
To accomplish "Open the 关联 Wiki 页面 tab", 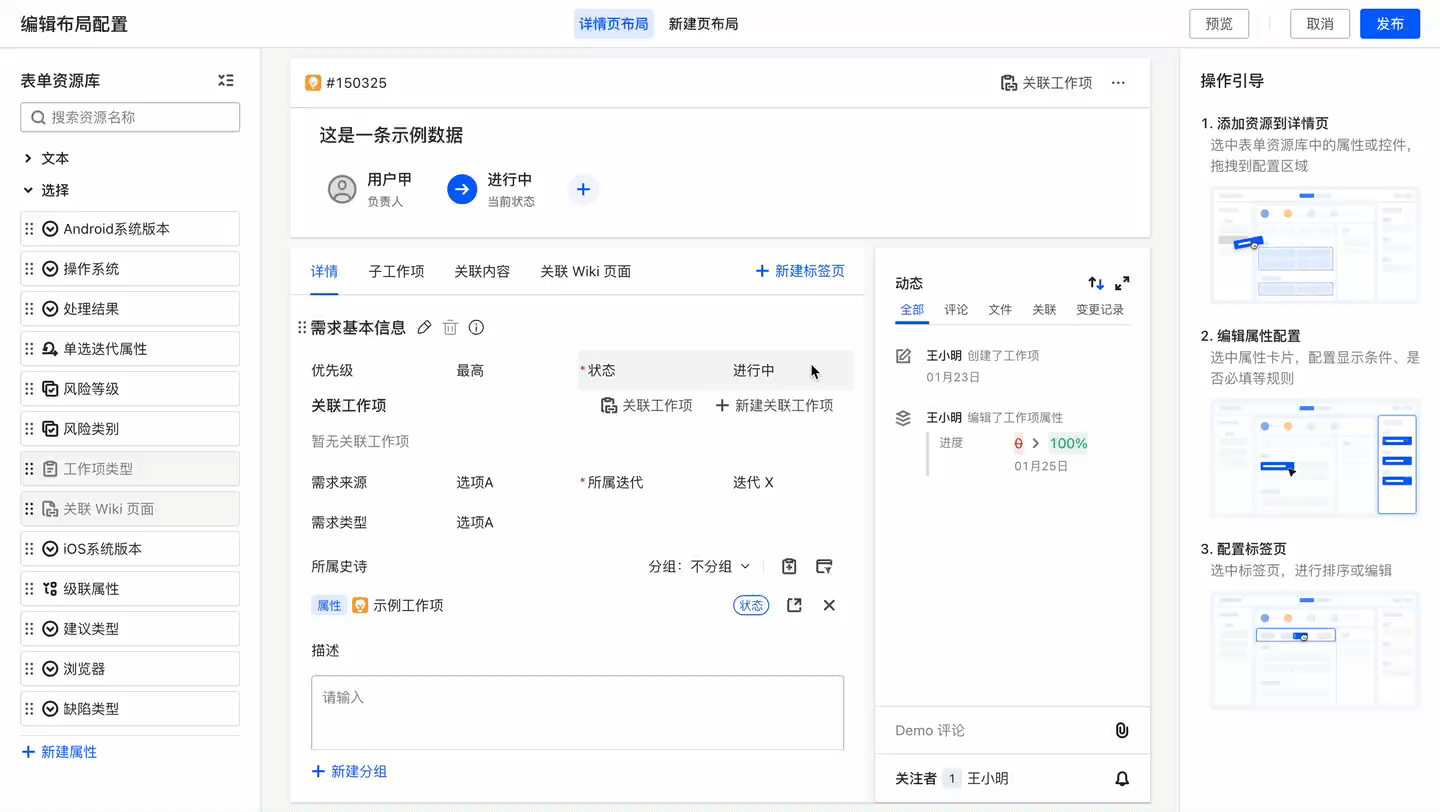I will click(585, 271).
